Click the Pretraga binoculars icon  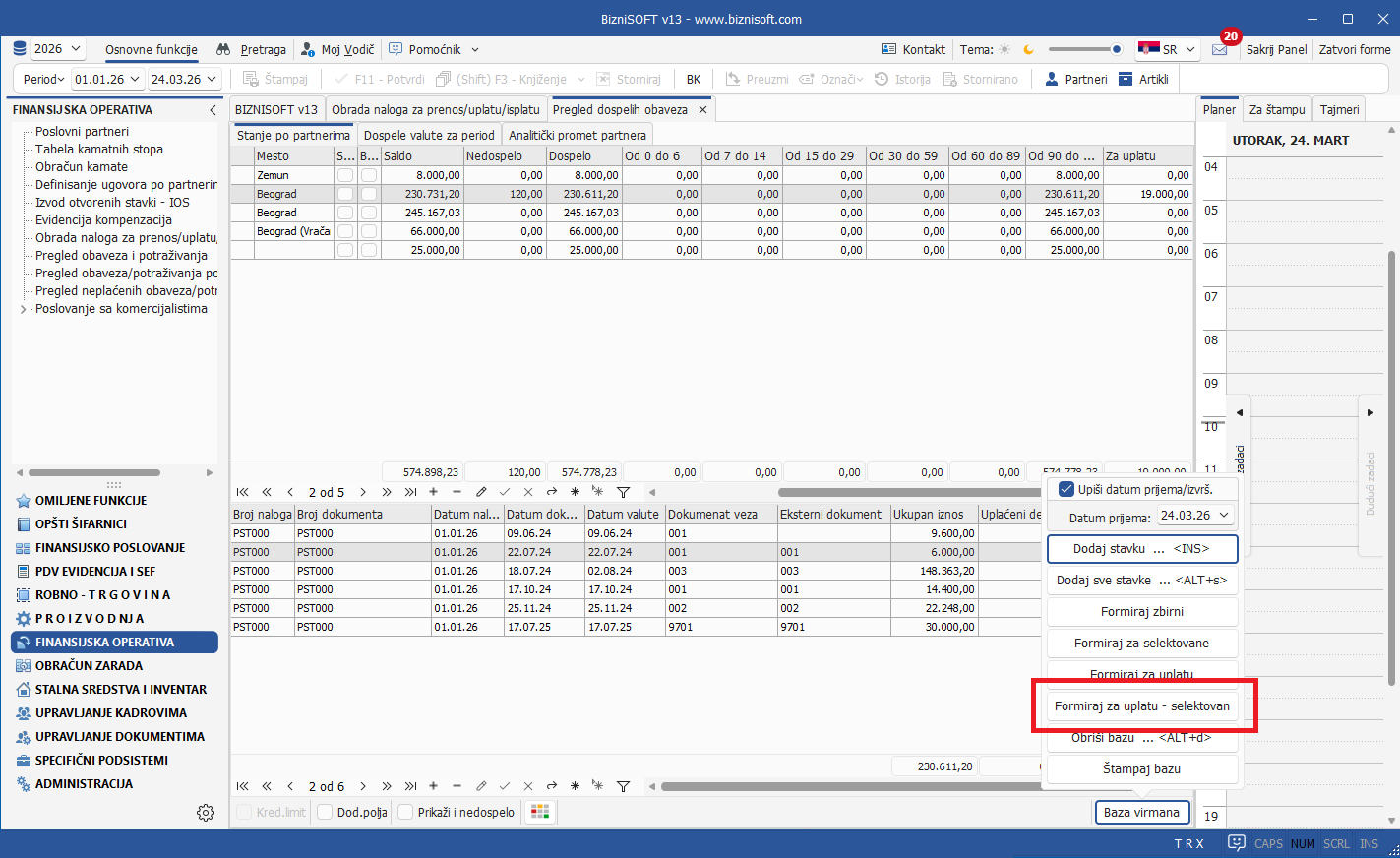click(224, 49)
